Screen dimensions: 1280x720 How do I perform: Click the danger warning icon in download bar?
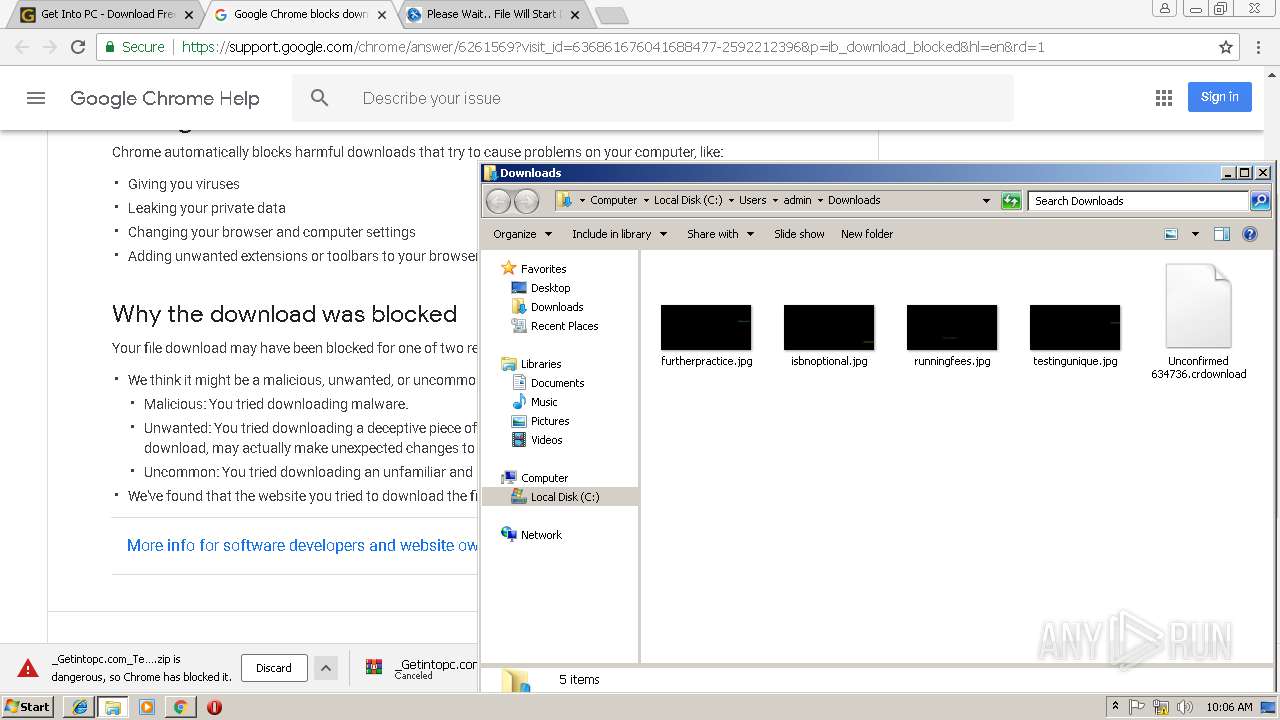tap(28, 668)
